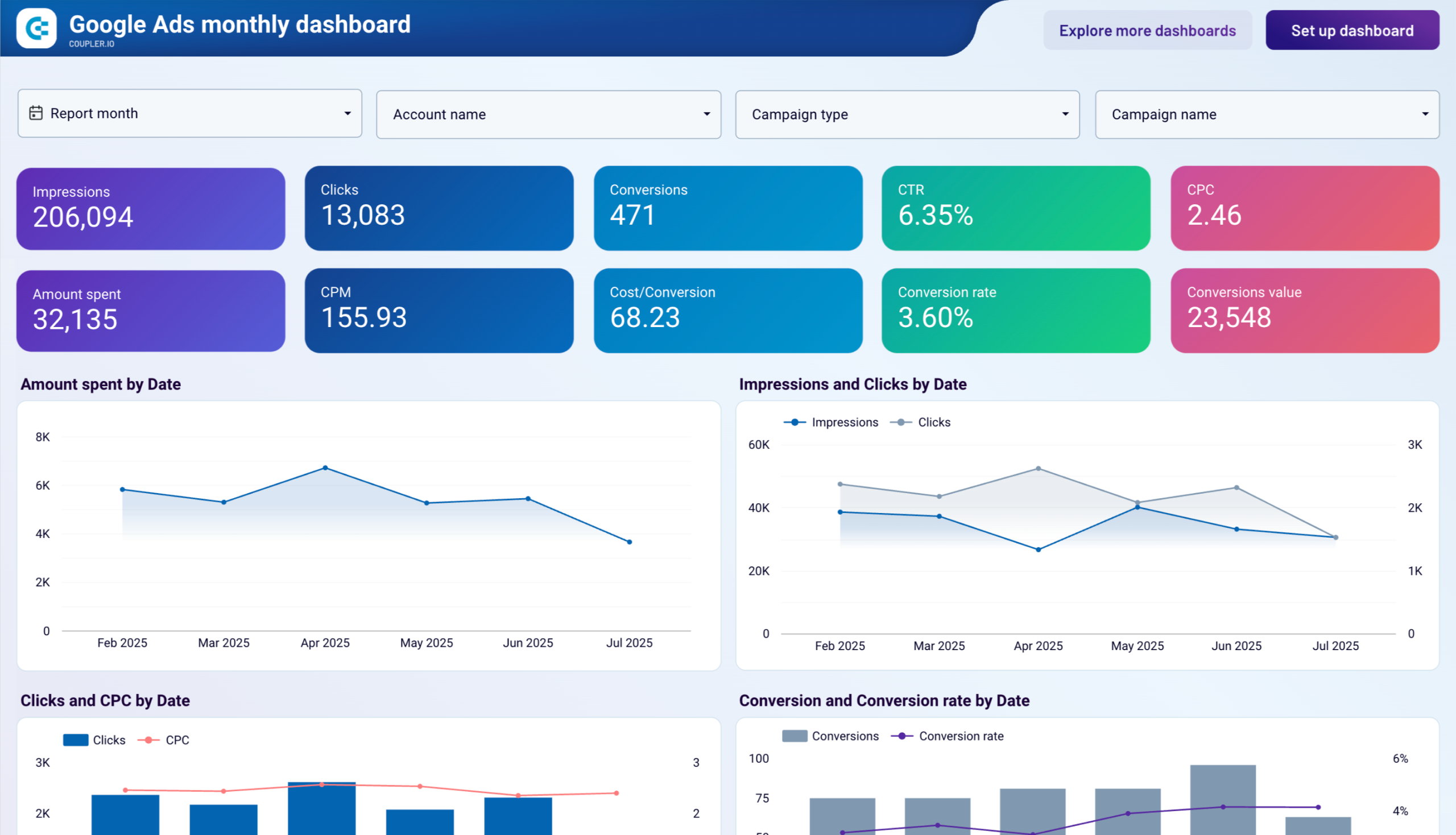Viewport: 1456px width, 835px height.
Task: Click the Coupler.io logo icon
Action: point(36,28)
